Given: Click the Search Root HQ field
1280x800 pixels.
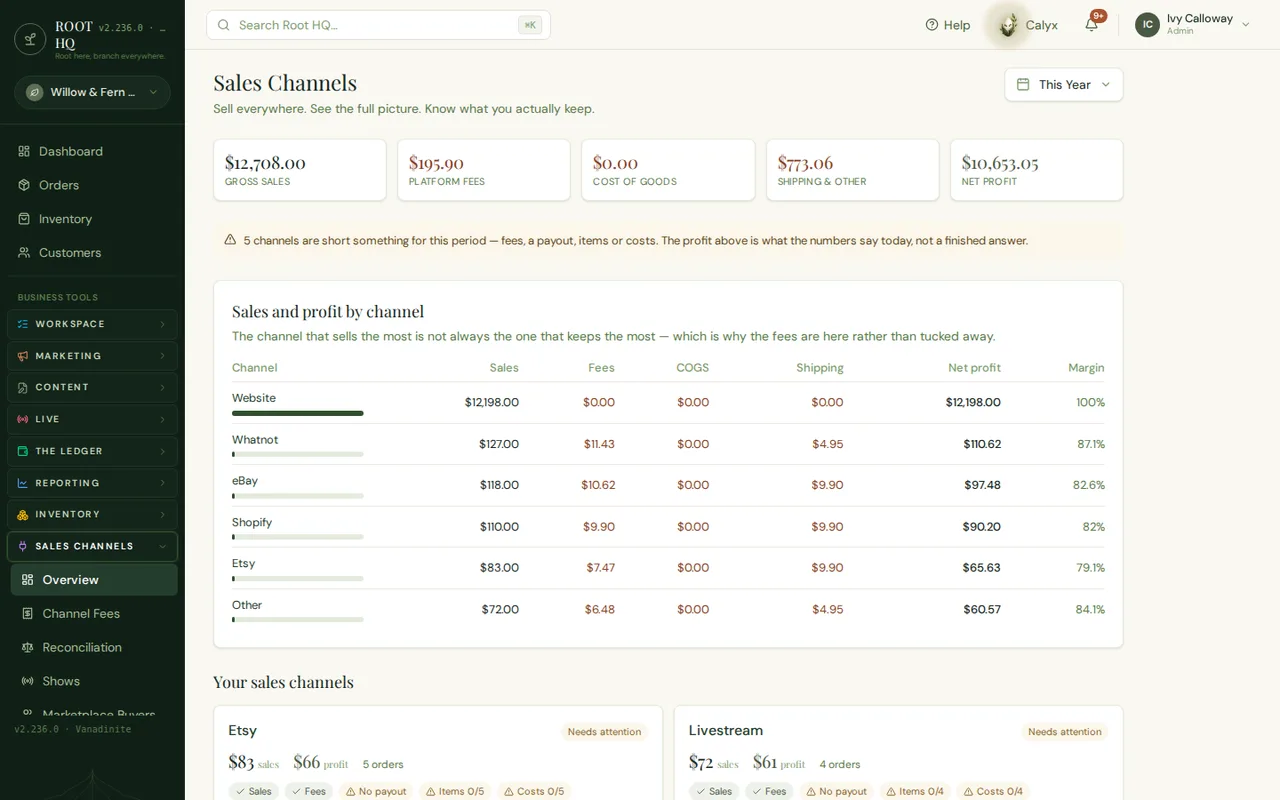Looking at the screenshot, I should coord(378,25).
